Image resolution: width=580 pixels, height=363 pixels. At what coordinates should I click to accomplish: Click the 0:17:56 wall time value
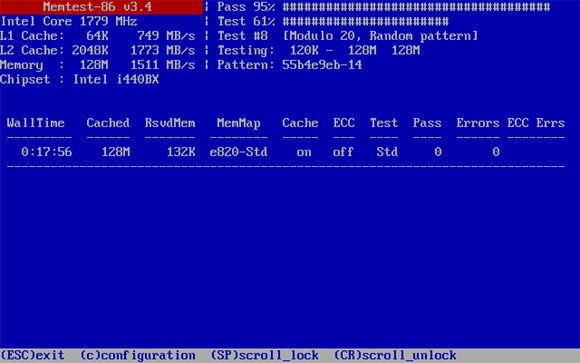[x=46, y=152]
